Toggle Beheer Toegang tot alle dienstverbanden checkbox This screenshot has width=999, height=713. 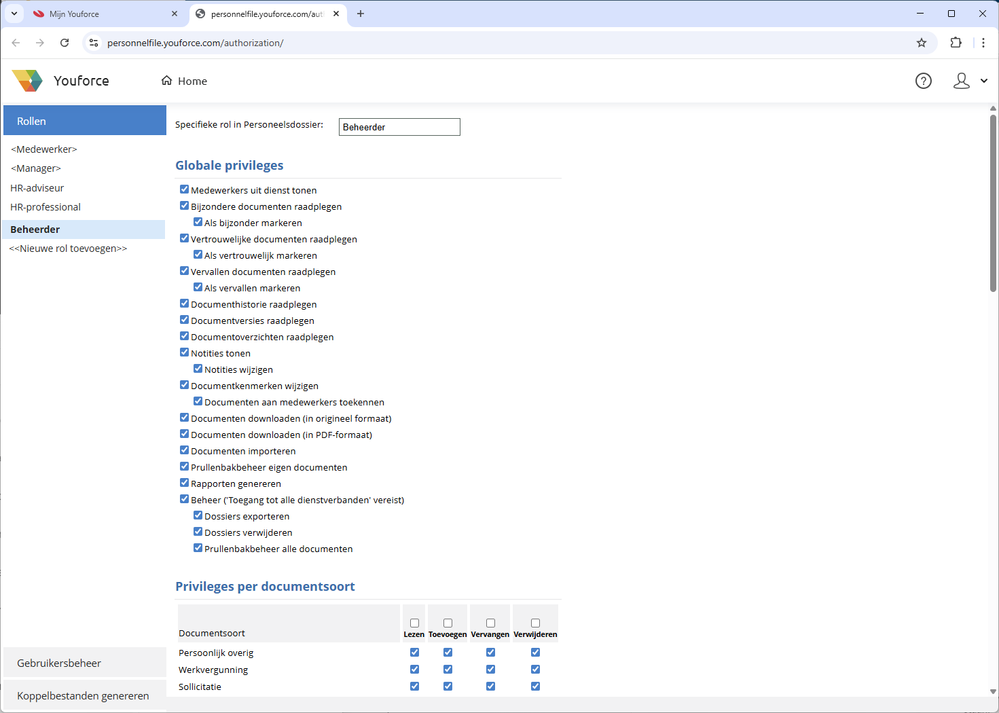[184, 499]
